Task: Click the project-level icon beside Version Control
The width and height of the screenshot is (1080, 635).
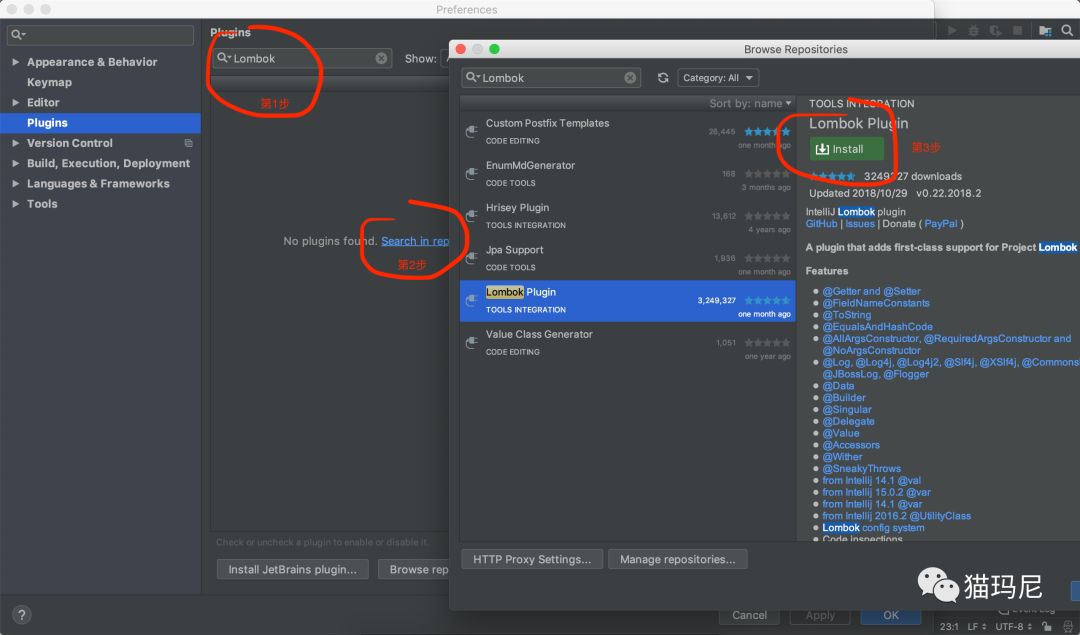Action: click(x=188, y=143)
